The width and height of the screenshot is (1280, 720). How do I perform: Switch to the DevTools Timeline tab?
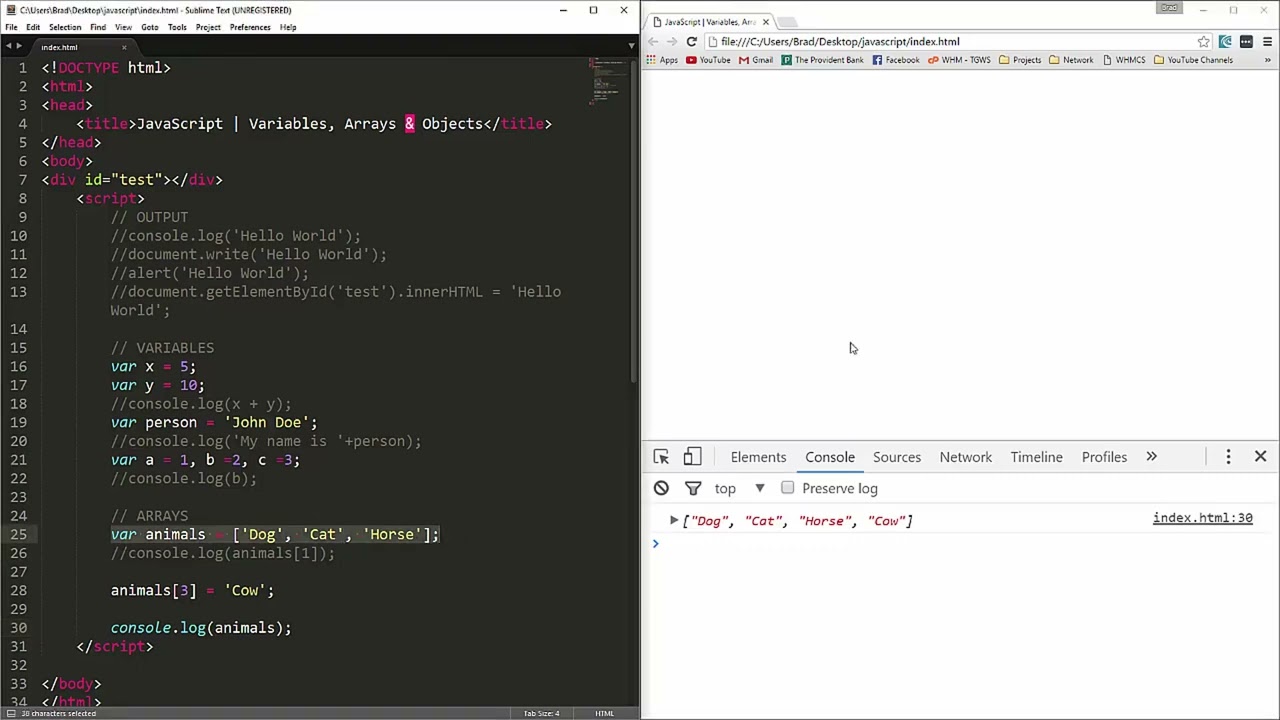pyautogui.click(x=1036, y=457)
